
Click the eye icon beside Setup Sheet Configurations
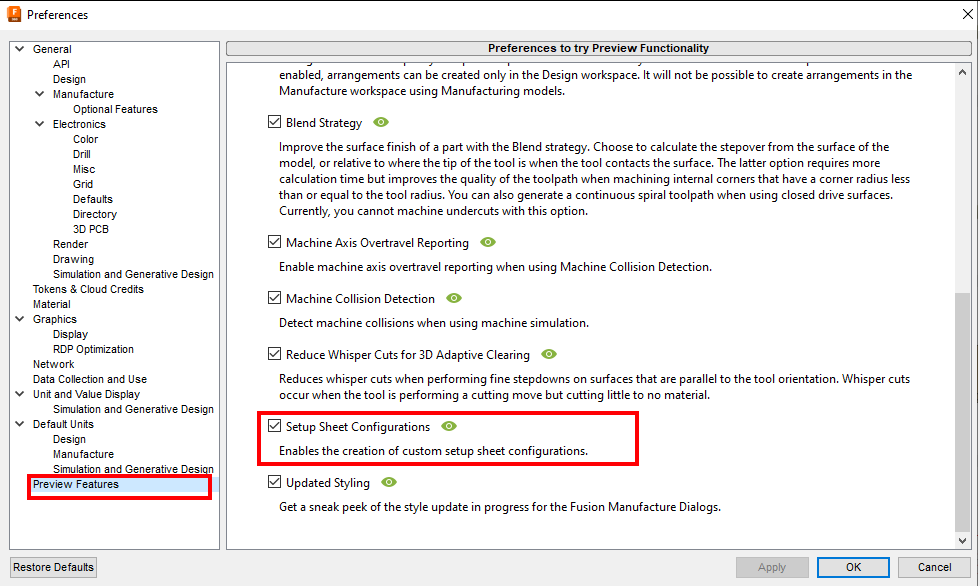click(x=448, y=426)
